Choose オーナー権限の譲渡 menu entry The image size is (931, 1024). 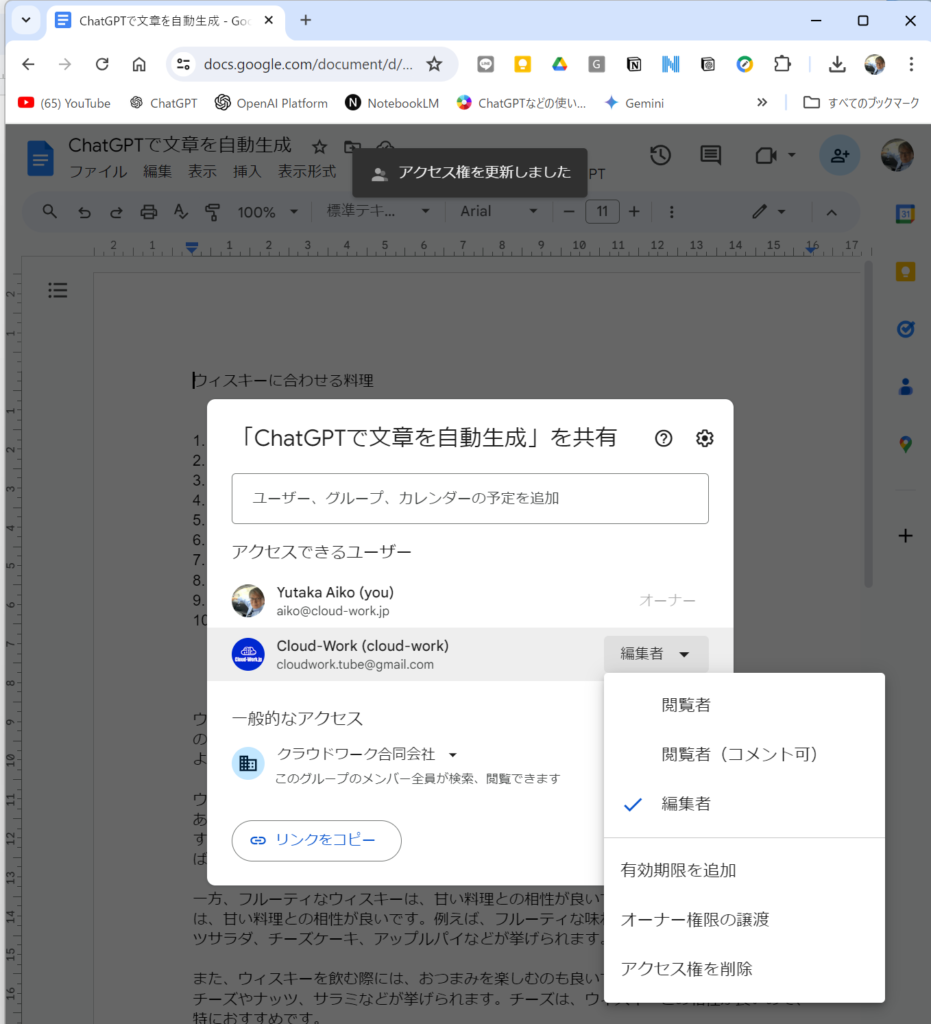(x=695, y=919)
